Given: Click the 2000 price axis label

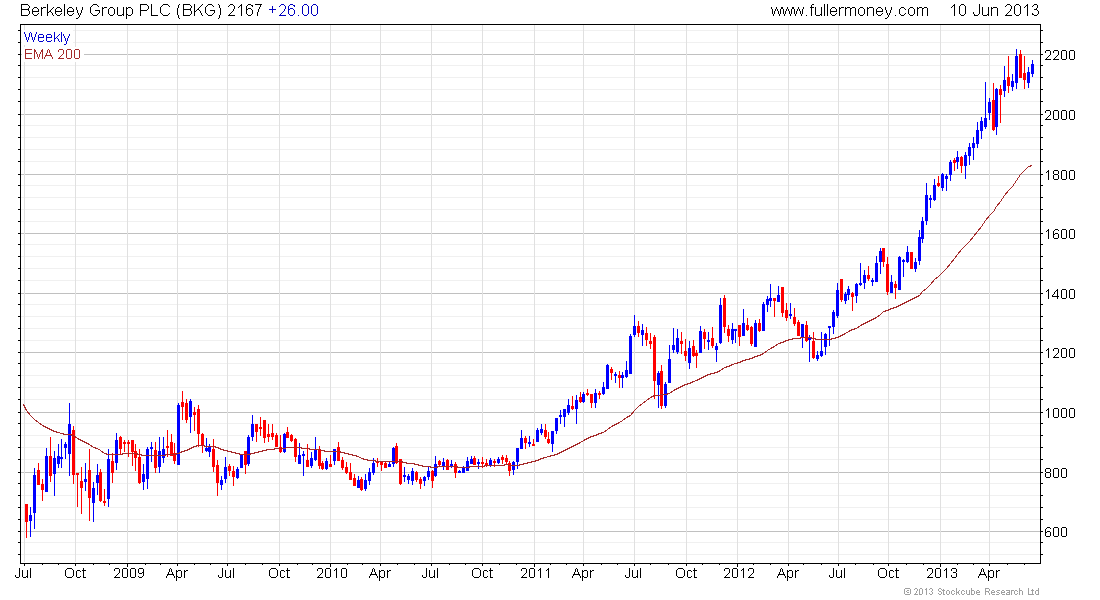Looking at the screenshot, I should pyautogui.click(x=1060, y=115).
